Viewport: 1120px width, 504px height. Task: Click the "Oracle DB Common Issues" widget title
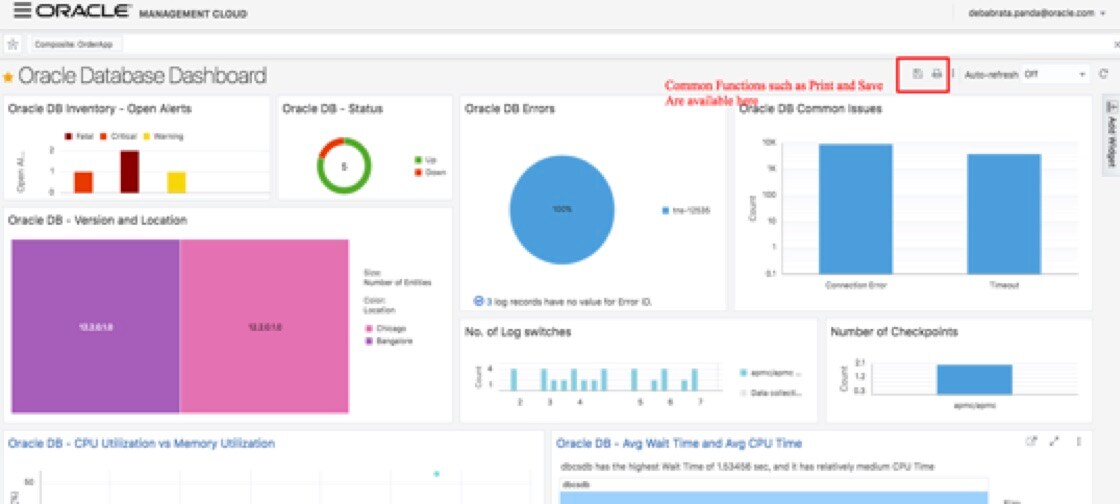tap(811, 109)
